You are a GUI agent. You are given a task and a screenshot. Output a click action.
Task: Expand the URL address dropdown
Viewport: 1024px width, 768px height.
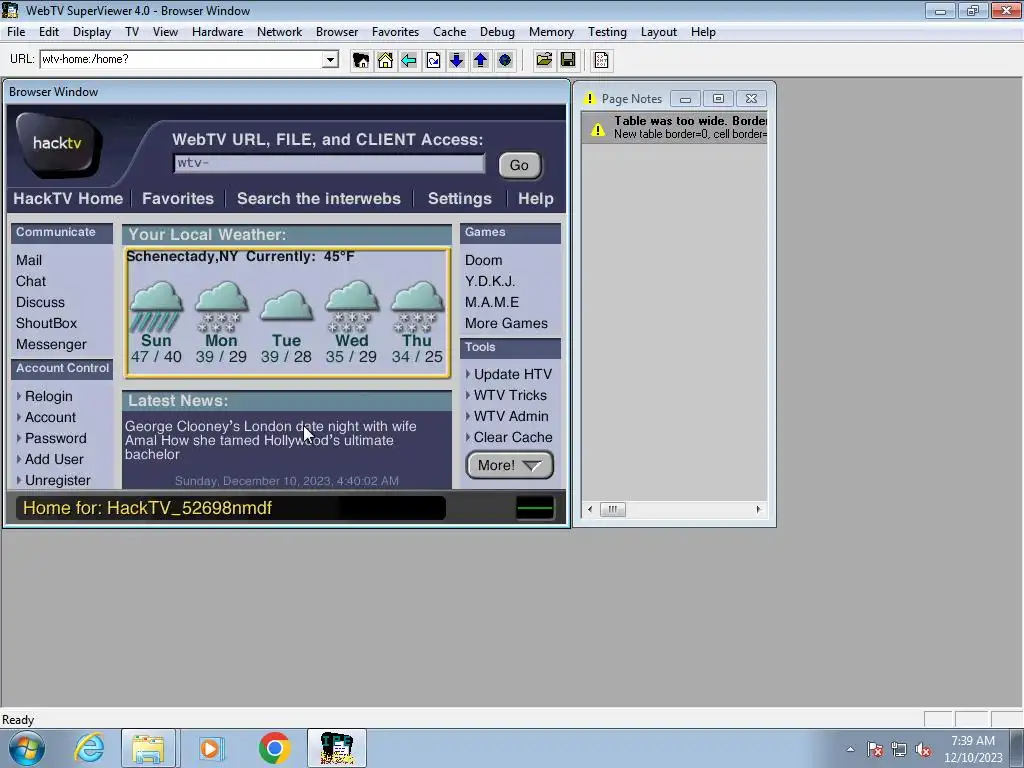tap(330, 59)
